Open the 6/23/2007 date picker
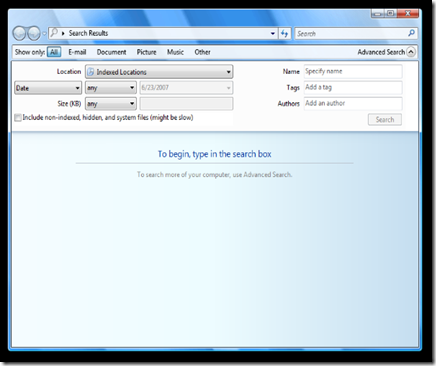Screen dimensions: 436x366 pos(186,88)
